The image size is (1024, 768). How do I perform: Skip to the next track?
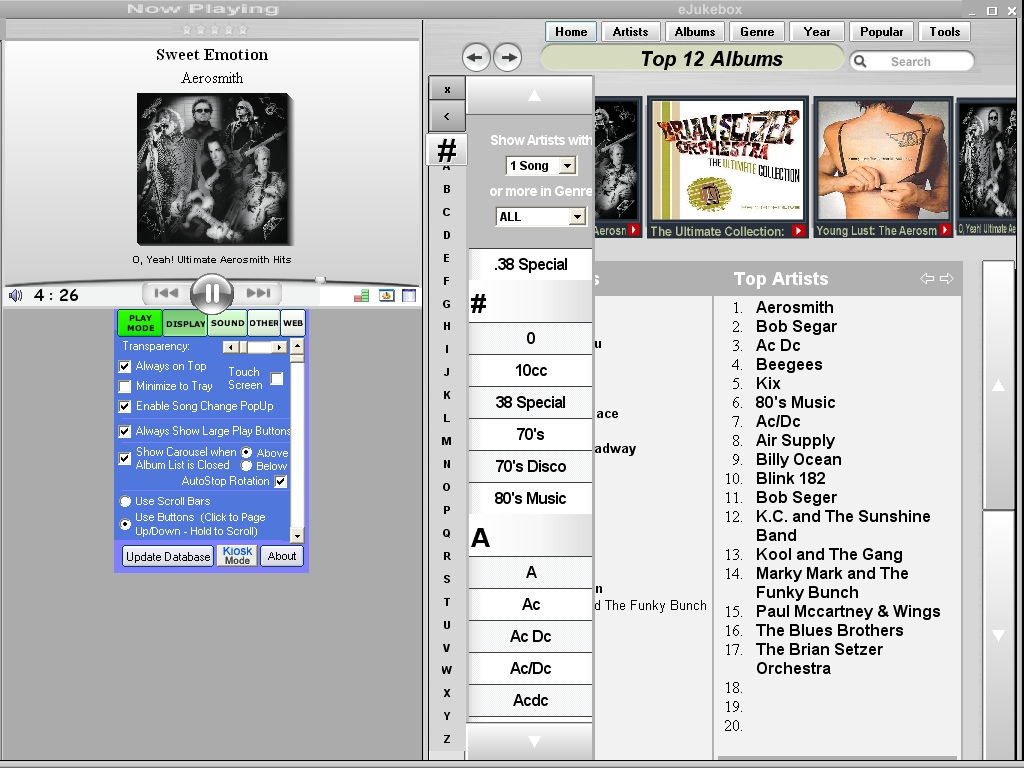[258, 293]
